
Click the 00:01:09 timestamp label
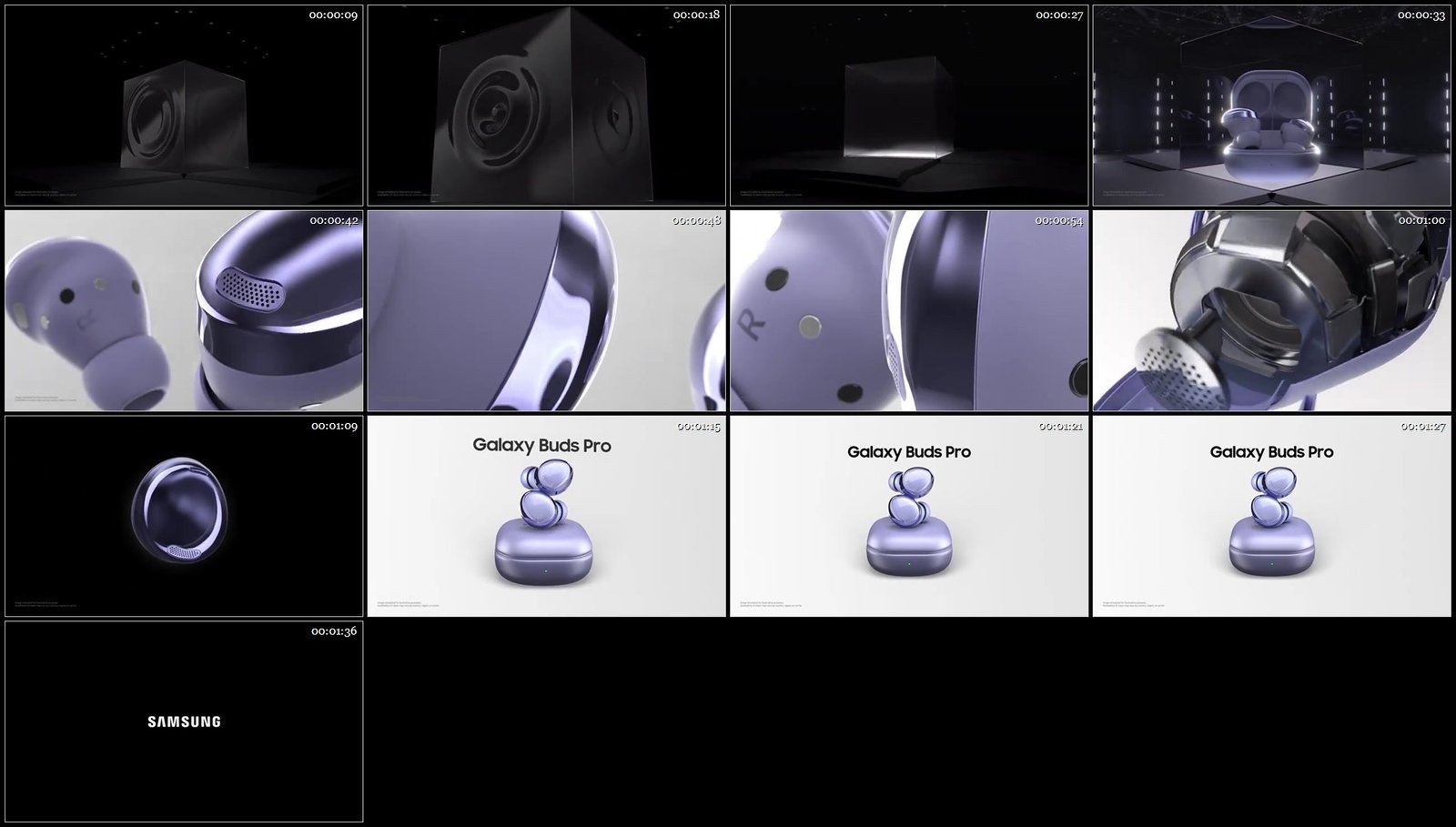(x=333, y=426)
